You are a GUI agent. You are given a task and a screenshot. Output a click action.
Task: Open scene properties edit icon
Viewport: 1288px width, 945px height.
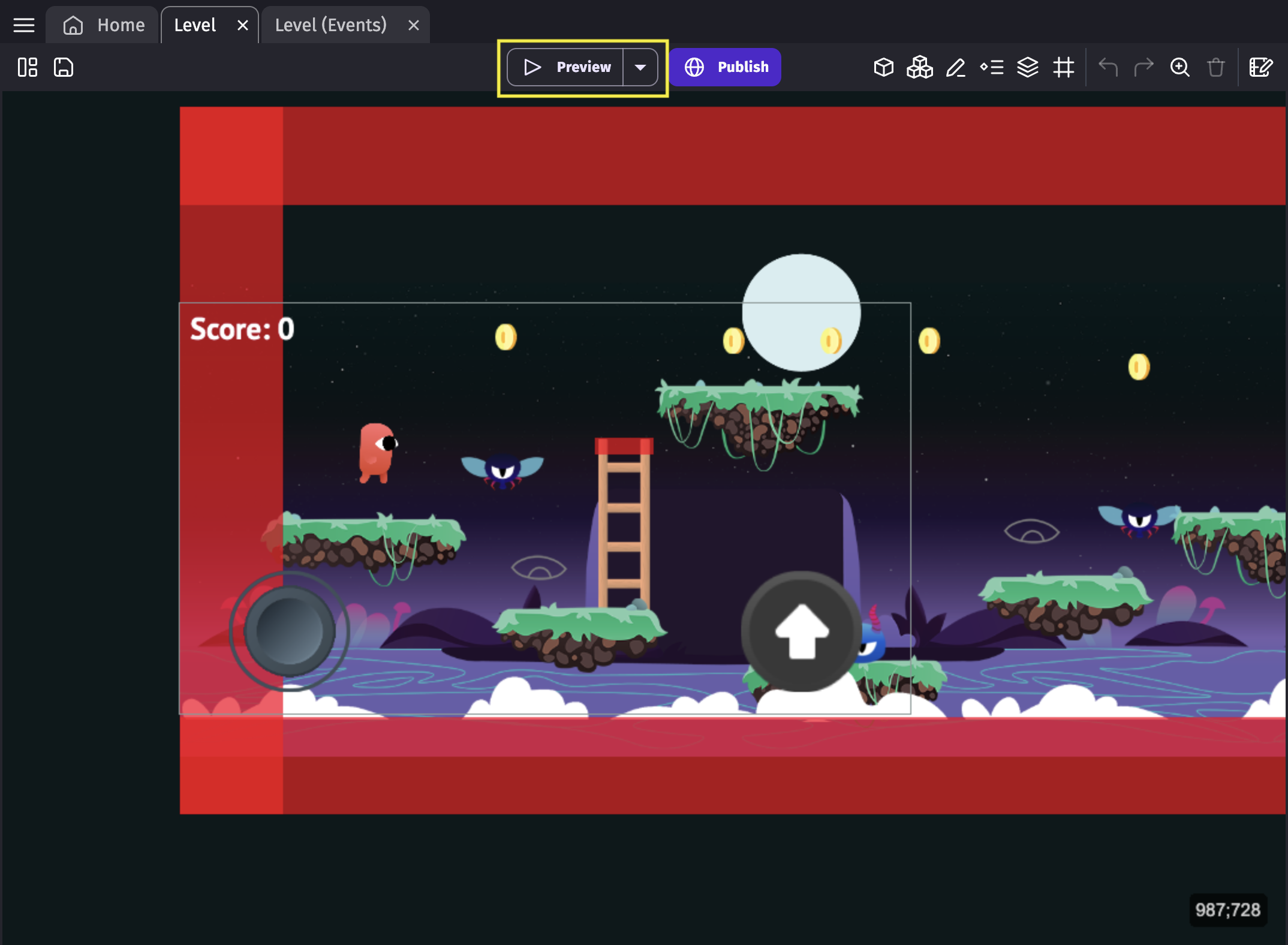click(1260, 67)
